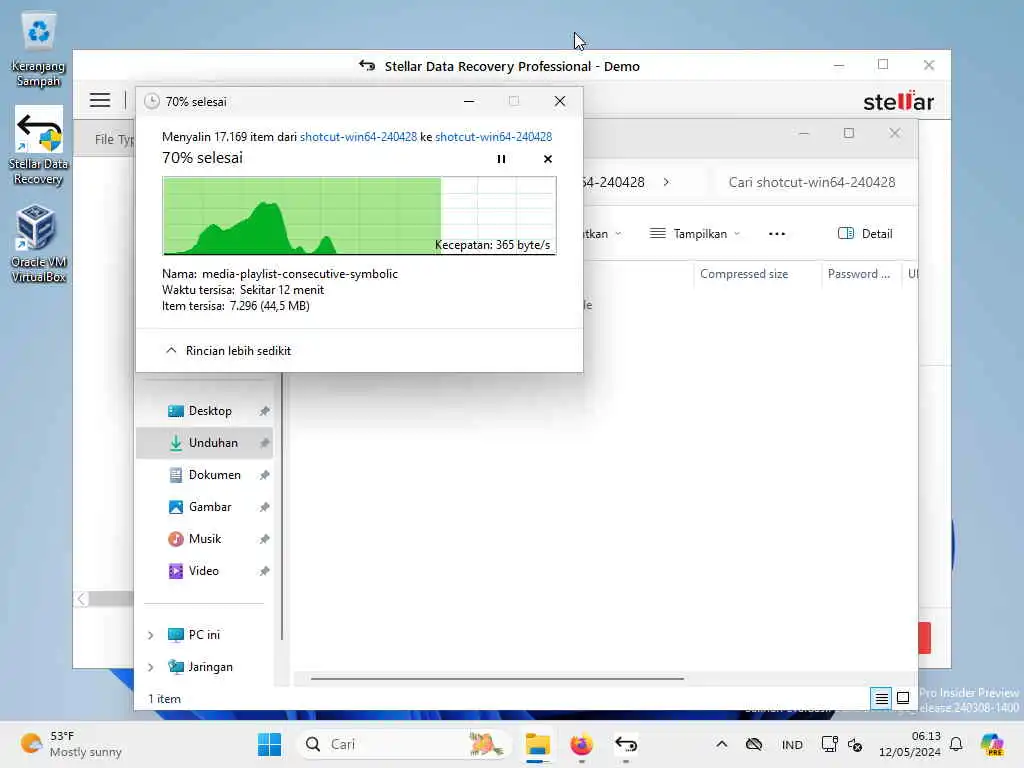
Task: Close the 70% selesai copy dialog
Action: (560, 101)
